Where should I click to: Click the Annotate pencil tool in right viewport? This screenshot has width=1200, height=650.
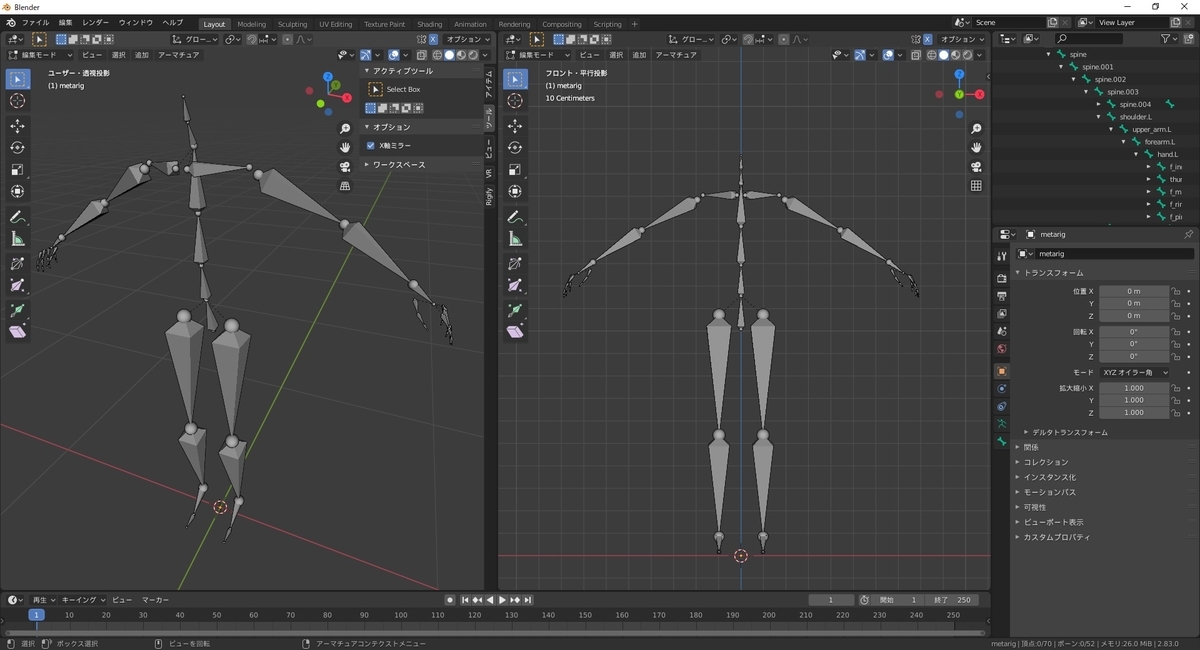pos(515,217)
